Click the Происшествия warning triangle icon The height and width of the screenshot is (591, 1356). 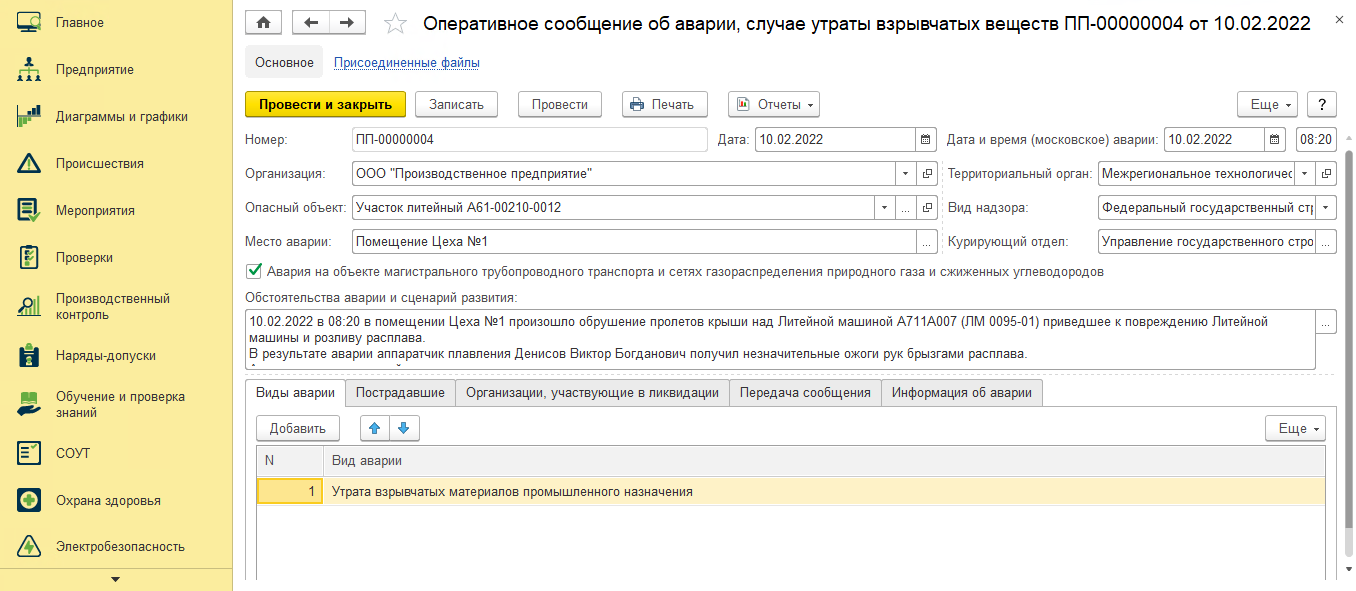[x=28, y=163]
